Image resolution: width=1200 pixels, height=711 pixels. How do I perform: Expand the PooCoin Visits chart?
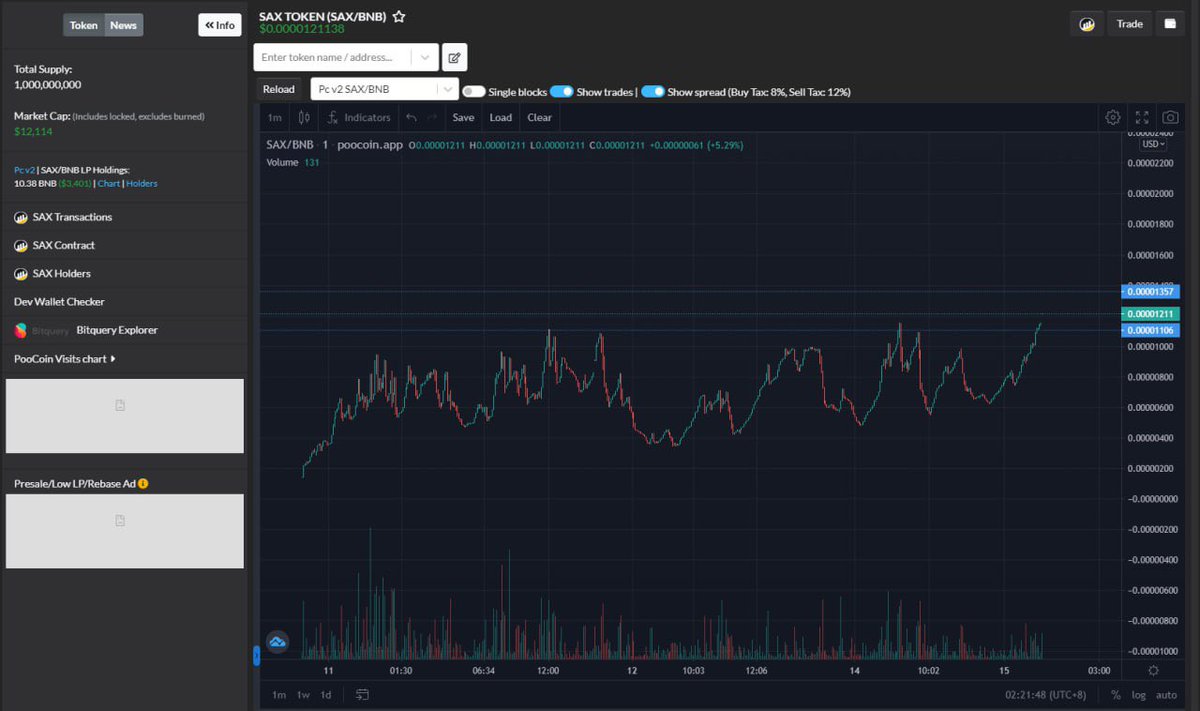65,358
